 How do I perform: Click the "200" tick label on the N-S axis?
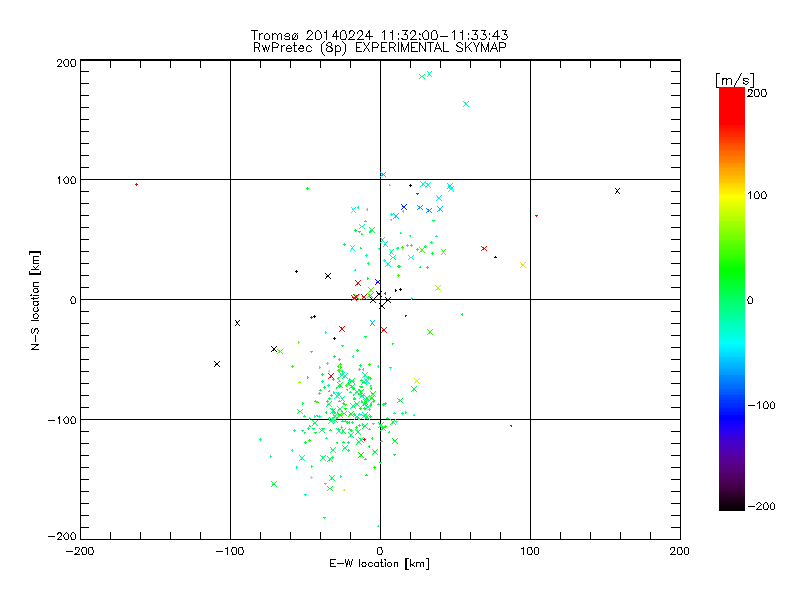click(66, 63)
